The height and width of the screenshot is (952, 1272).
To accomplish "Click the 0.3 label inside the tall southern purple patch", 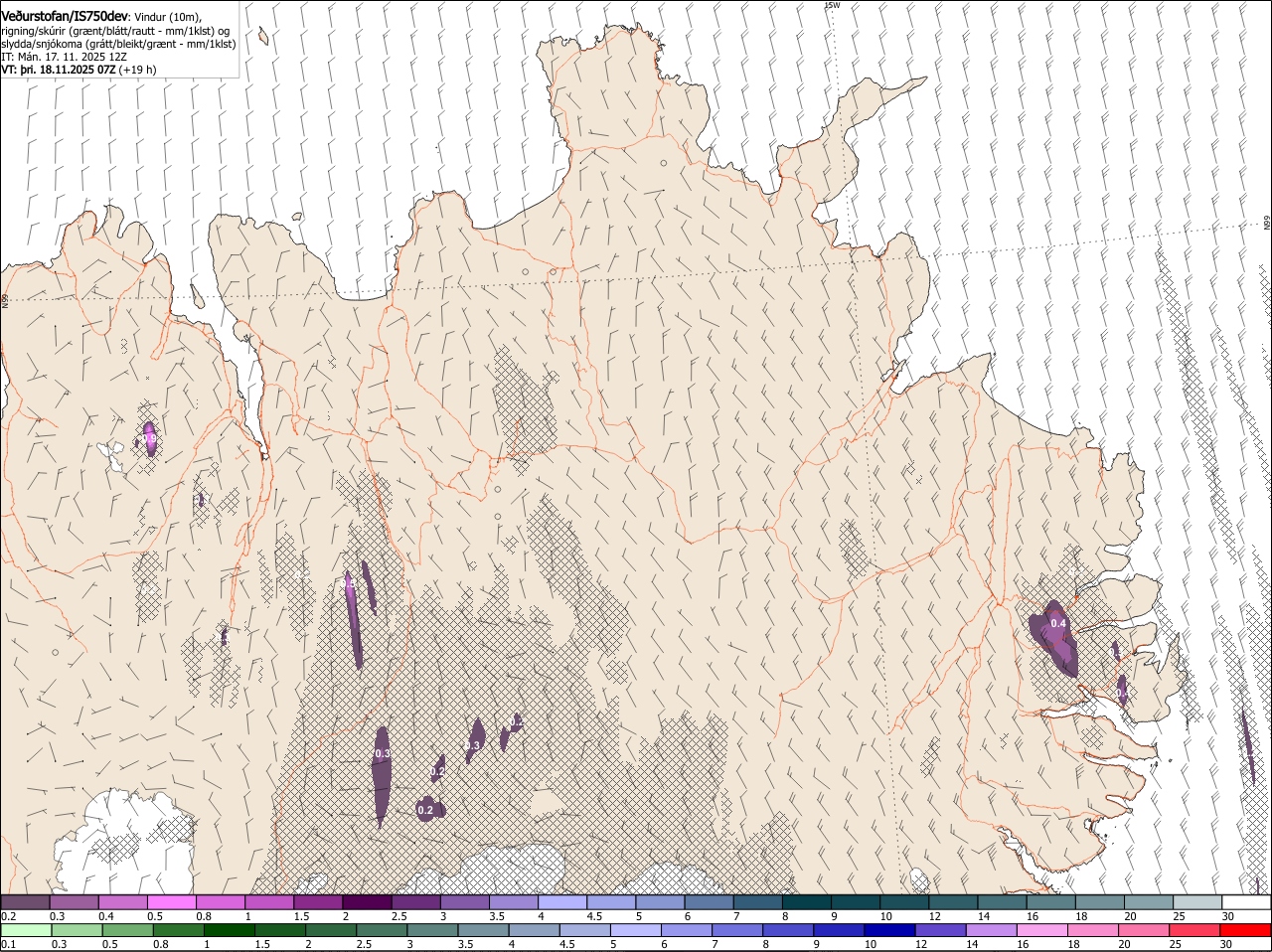I will point(383,755).
